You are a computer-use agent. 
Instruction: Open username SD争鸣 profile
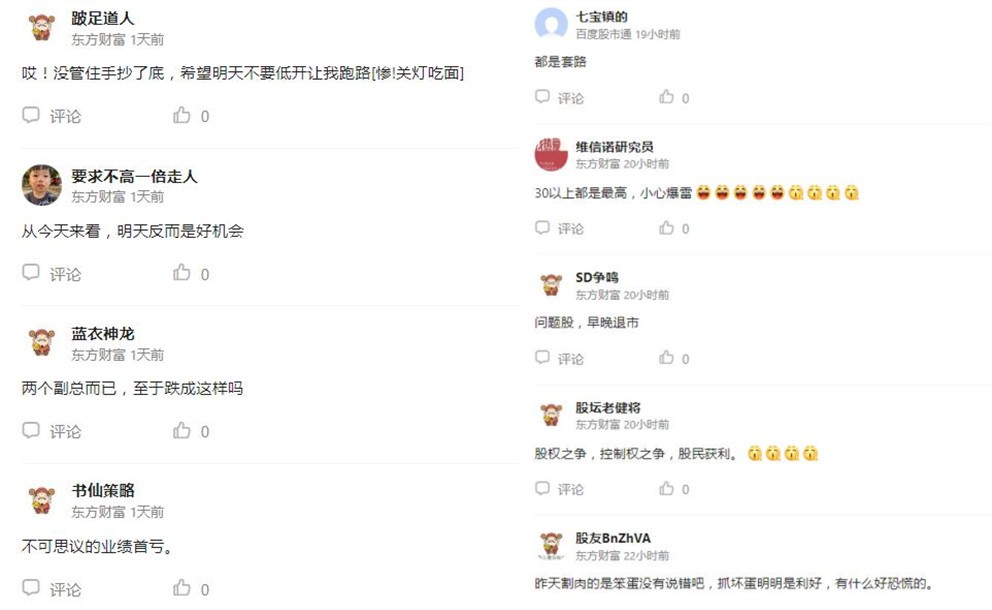[x=597, y=277]
